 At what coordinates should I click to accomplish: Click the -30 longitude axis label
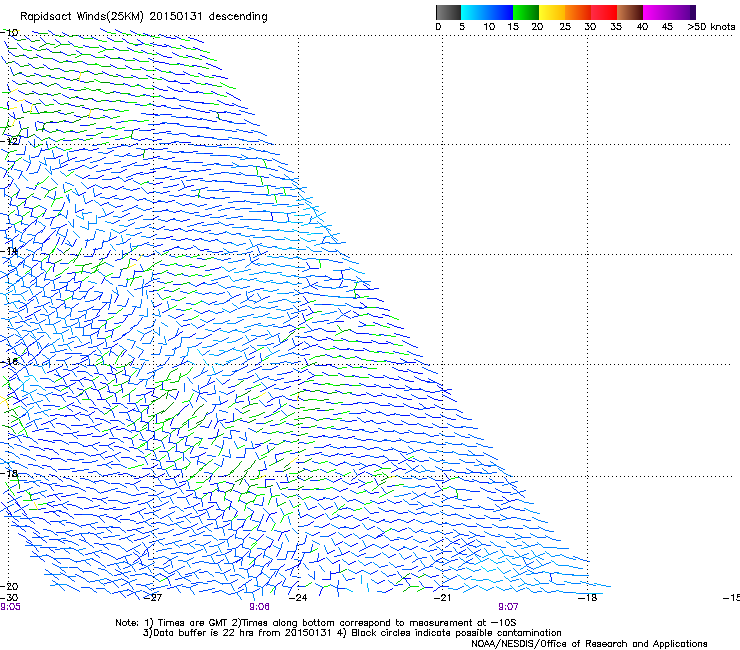point(9,598)
